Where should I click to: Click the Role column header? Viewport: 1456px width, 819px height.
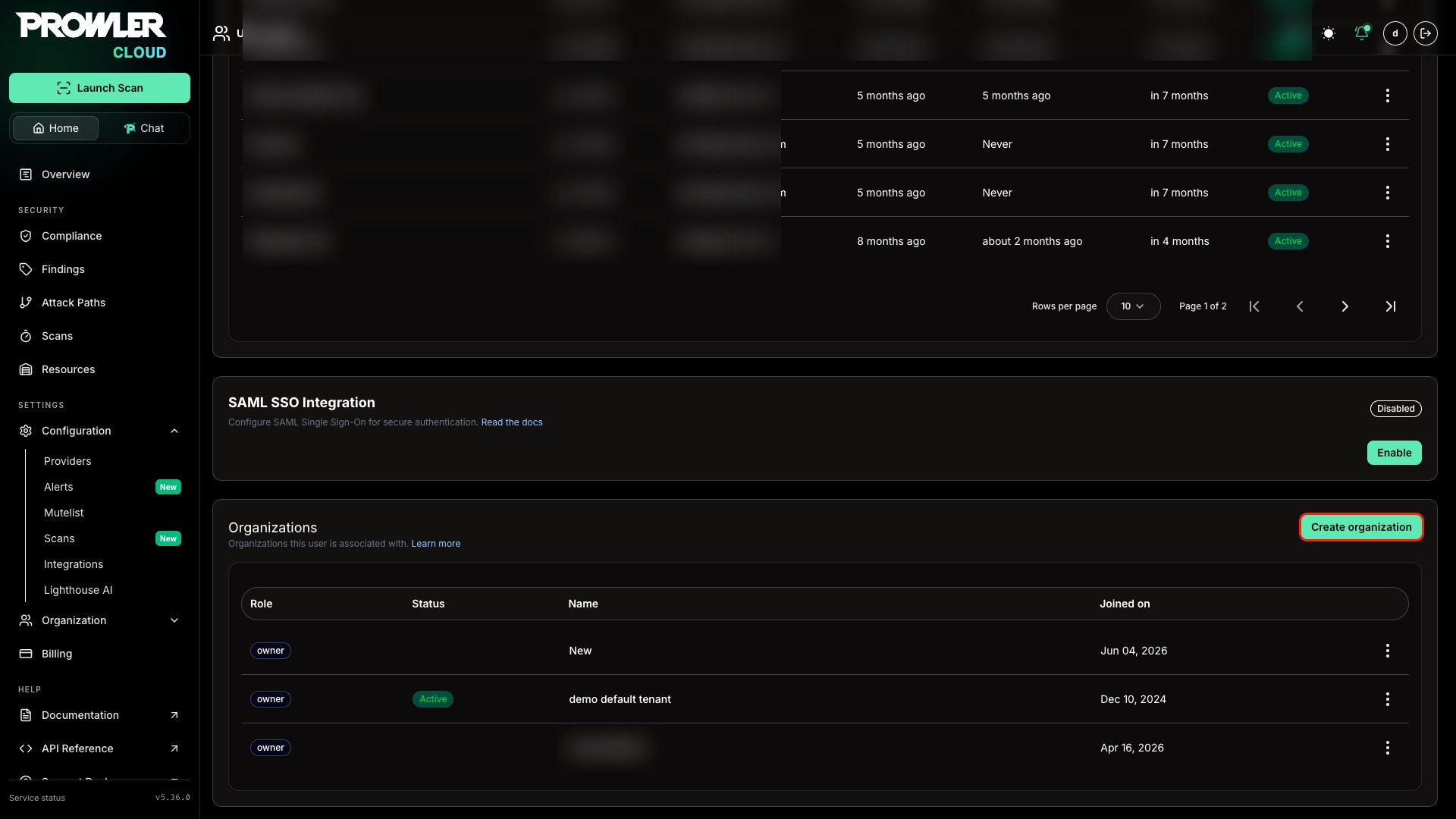pos(261,604)
